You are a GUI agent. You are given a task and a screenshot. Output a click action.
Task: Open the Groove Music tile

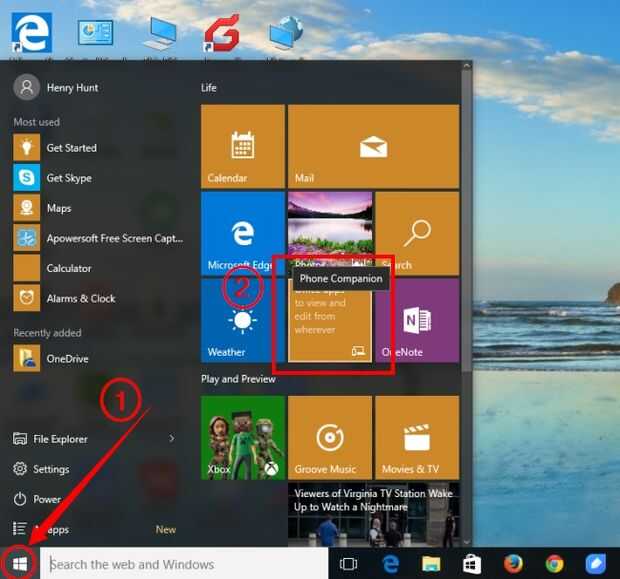point(330,438)
